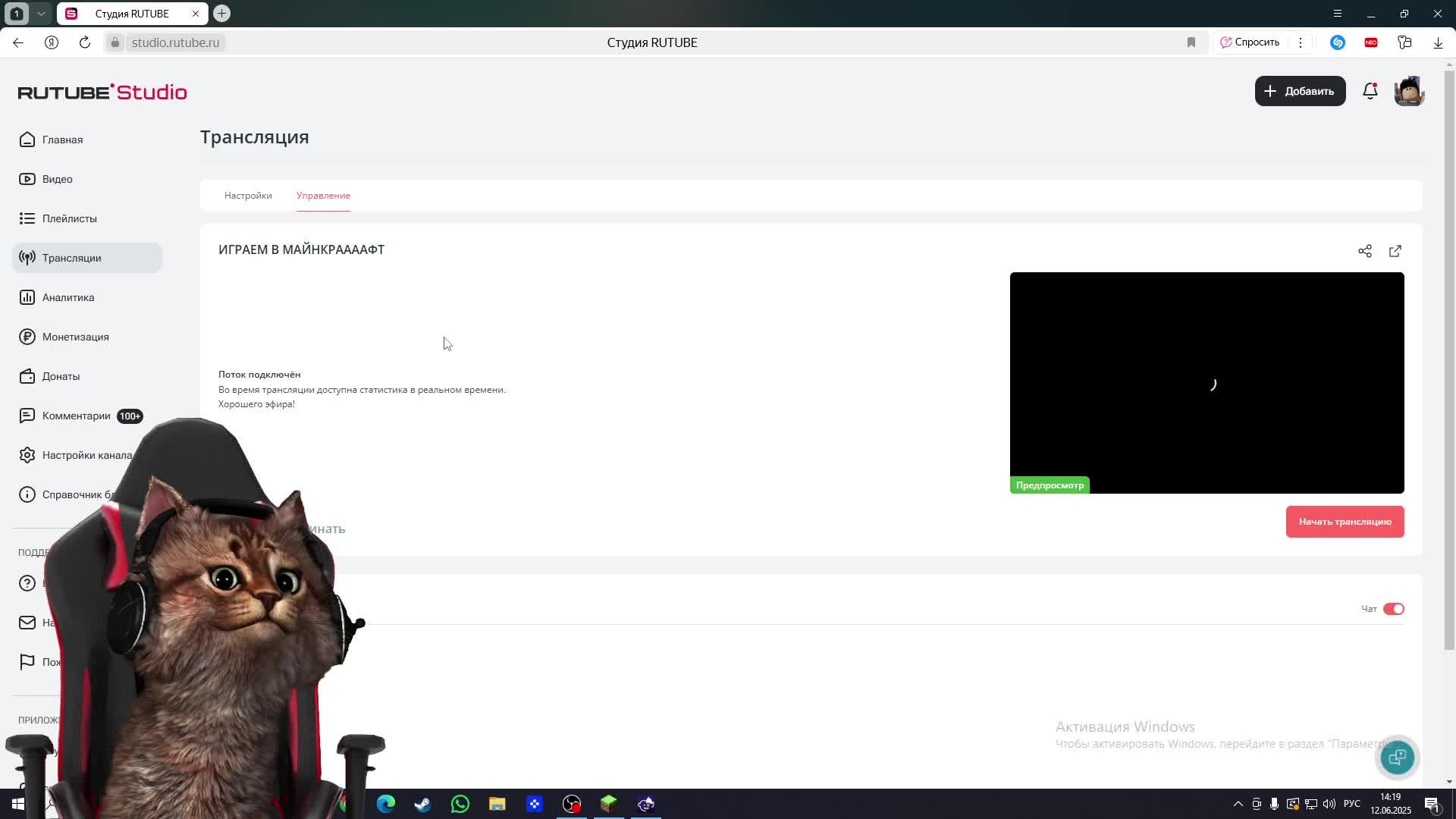
Task: Open Главная in the sidebar
Action: point(52,140)
